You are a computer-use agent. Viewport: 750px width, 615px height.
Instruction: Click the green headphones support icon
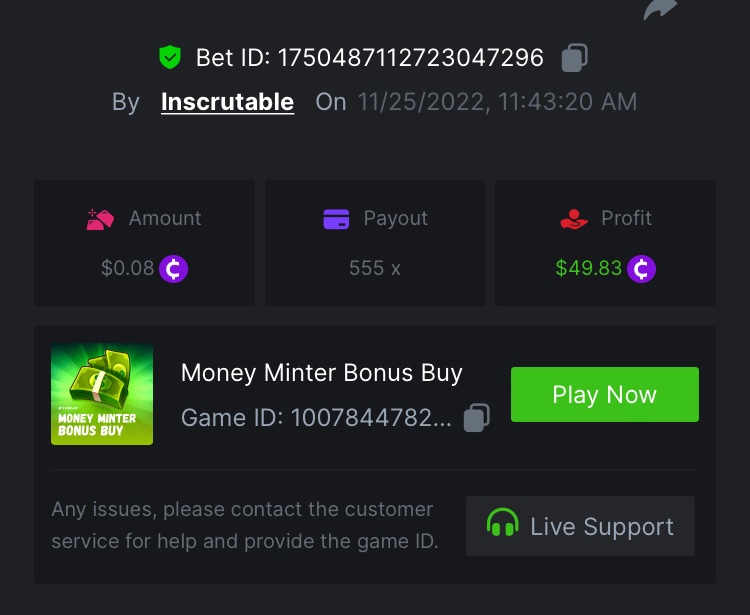coord(502,523)
